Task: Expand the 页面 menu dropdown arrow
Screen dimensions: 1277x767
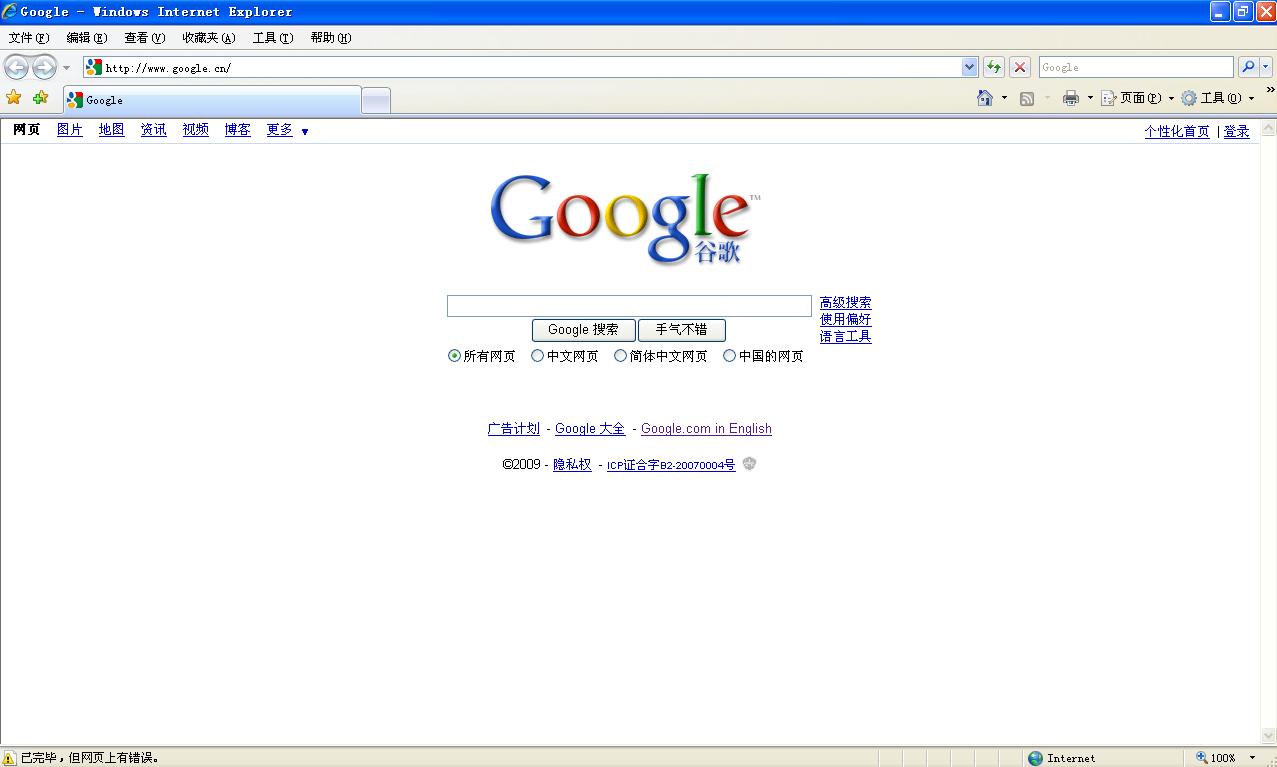Action: pos(1171,98)
